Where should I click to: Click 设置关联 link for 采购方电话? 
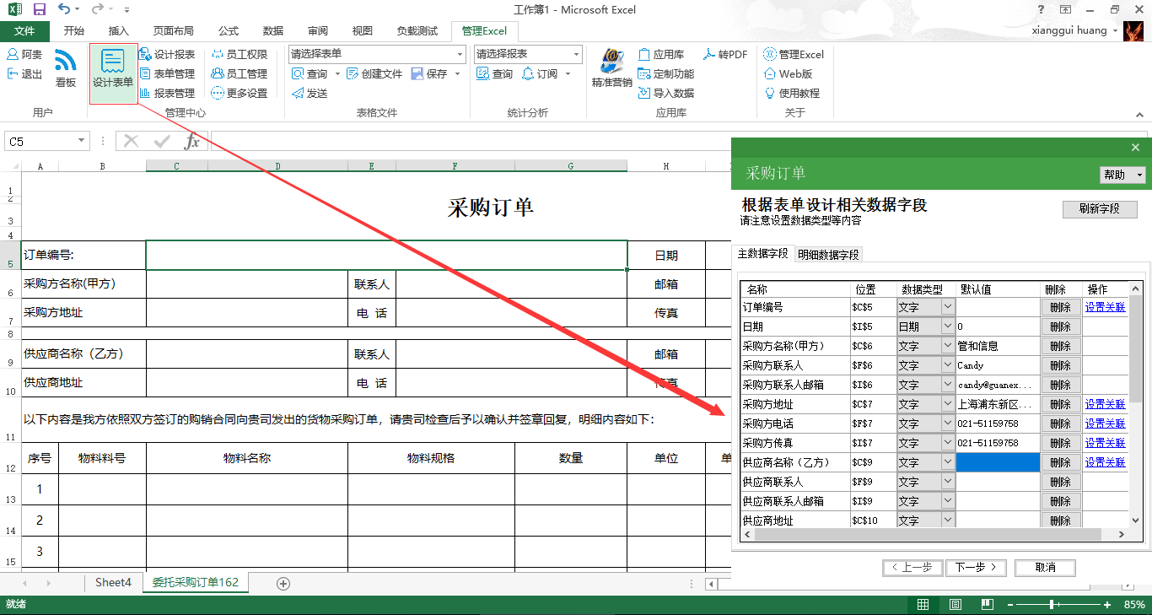[1105, 423]
